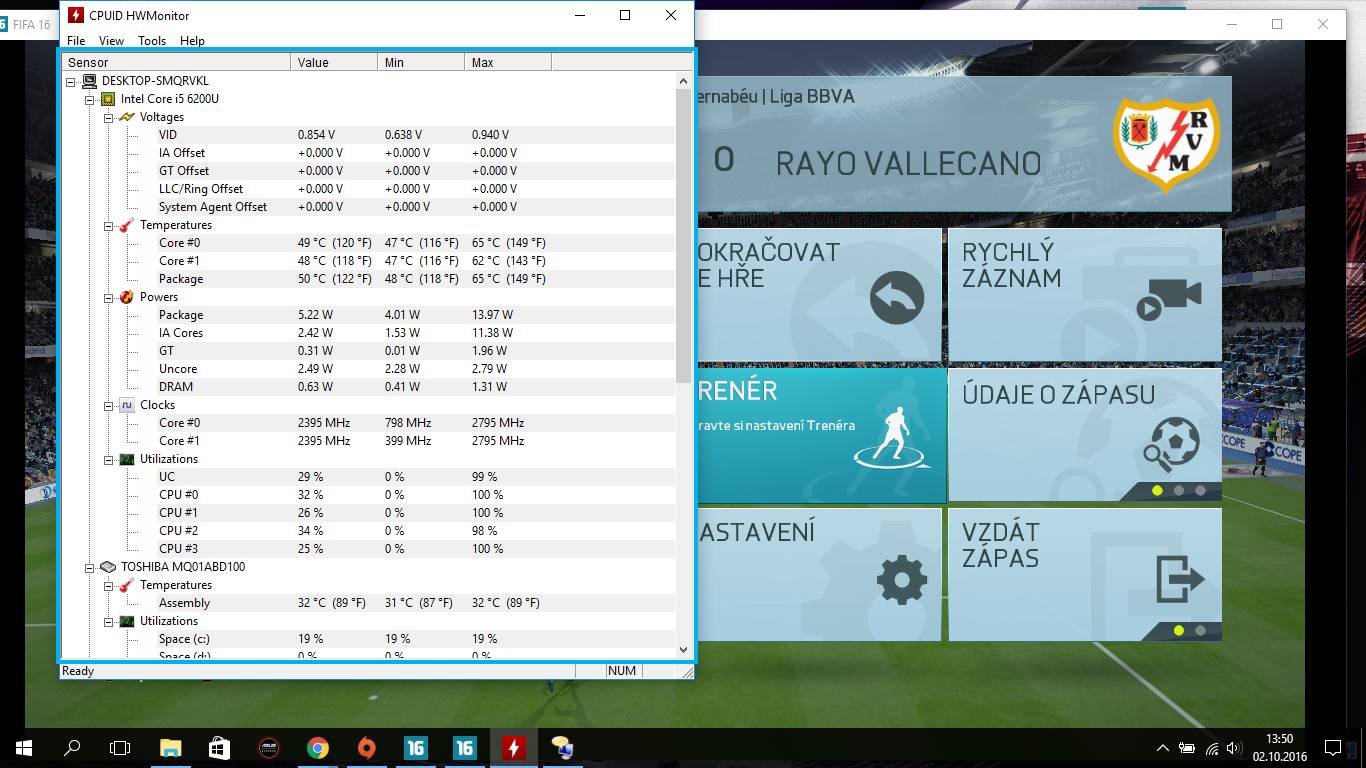Click the Rayo Vallecano club crest
This screenshot has height=768, width=1366.
pos(1166,146)
